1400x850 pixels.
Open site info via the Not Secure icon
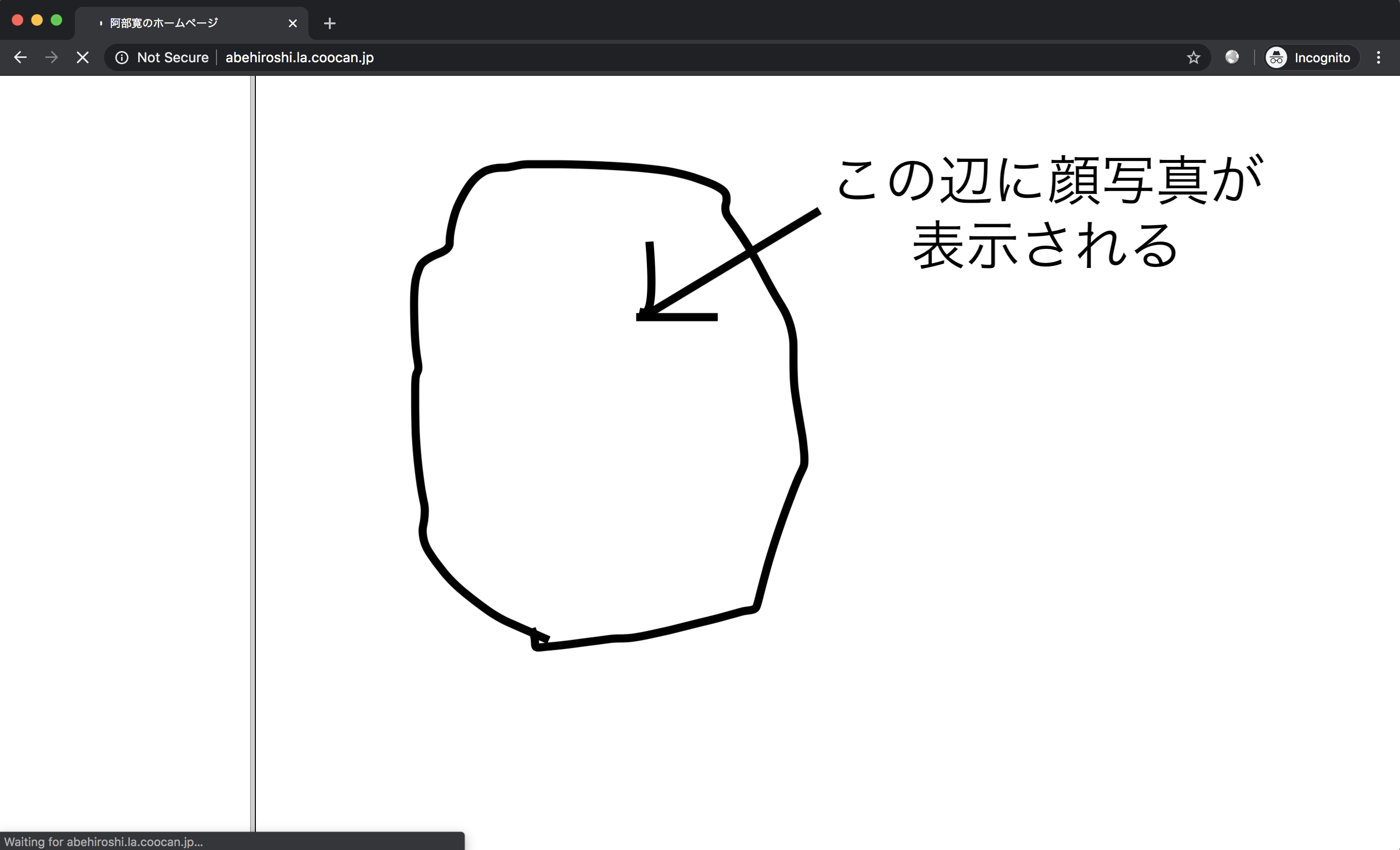122,57
